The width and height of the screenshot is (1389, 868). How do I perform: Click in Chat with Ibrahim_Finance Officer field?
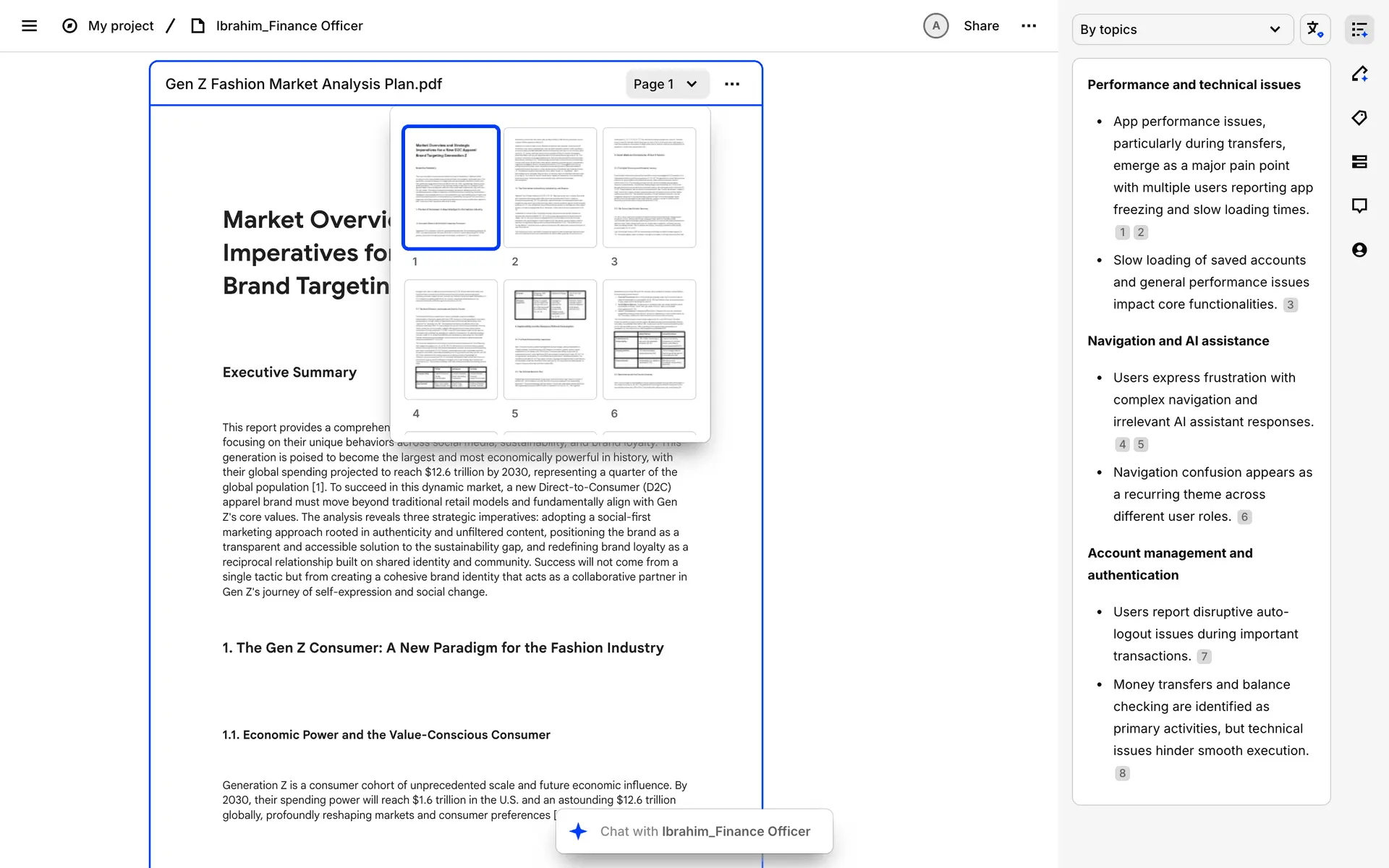click(x=705, y=831)
